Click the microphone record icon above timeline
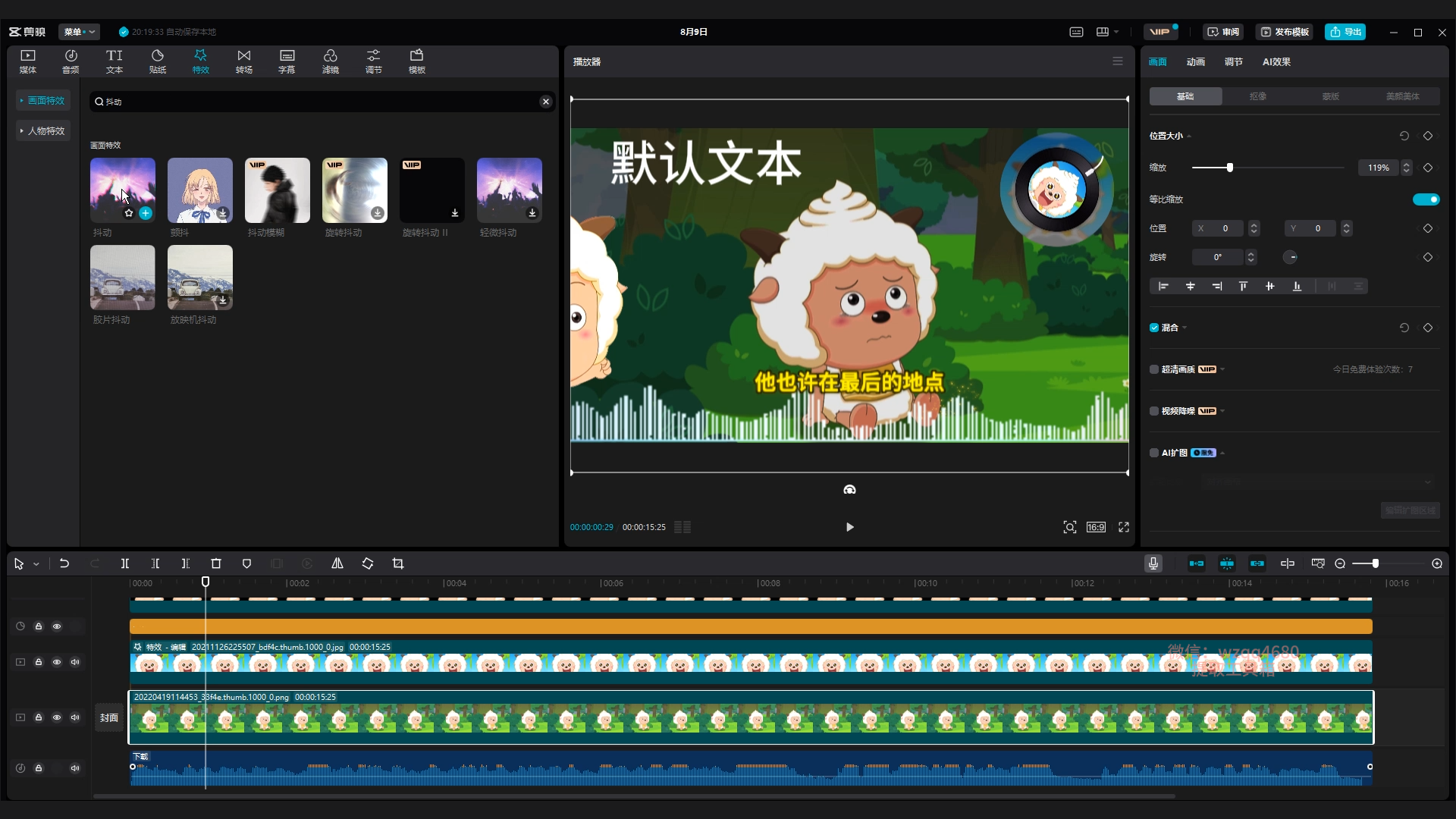1456x819 pixels. click(1153, 563)
